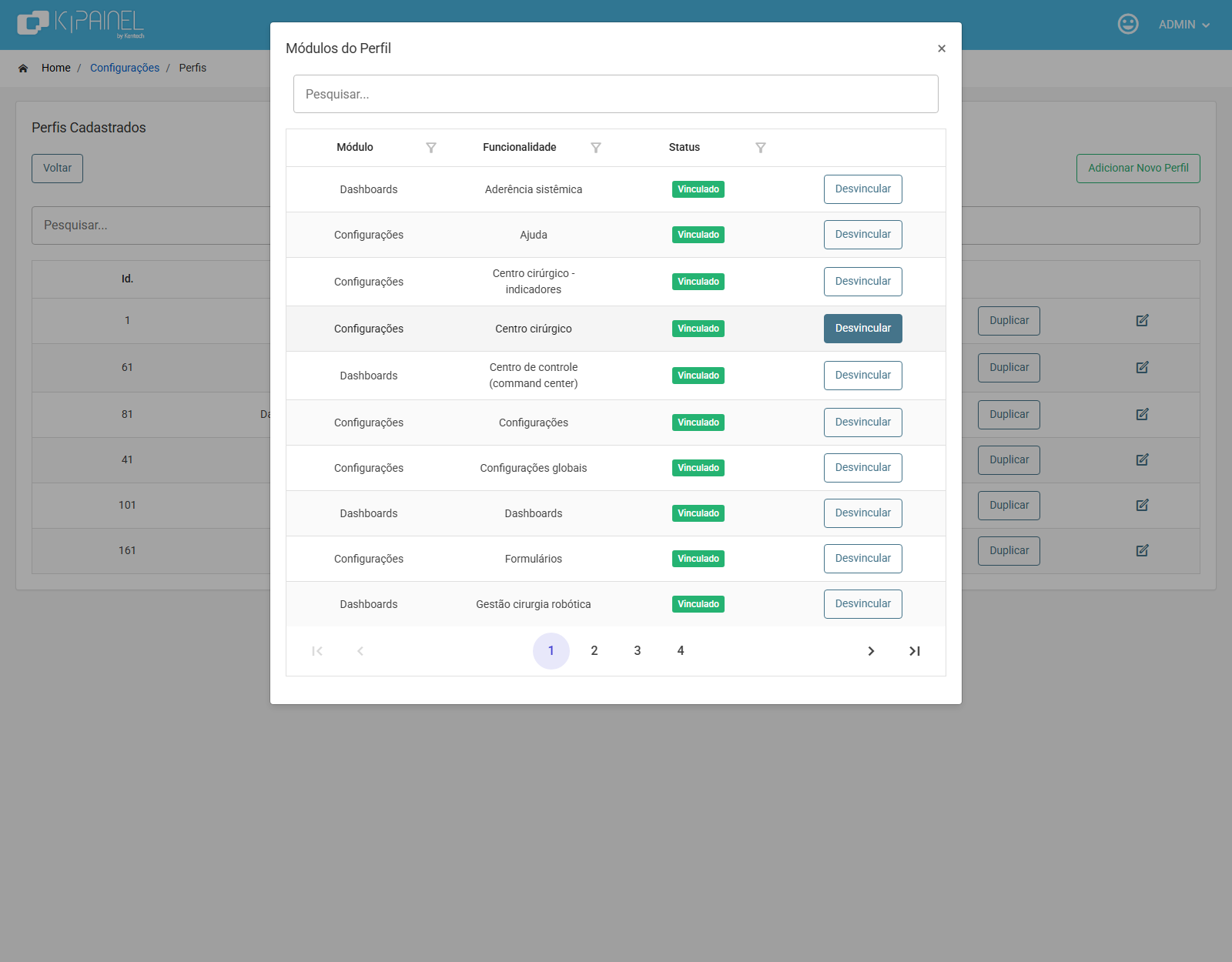Click Id 161 in profiles table
This screenshot has width=1232, height=962.
click(127, 550)
